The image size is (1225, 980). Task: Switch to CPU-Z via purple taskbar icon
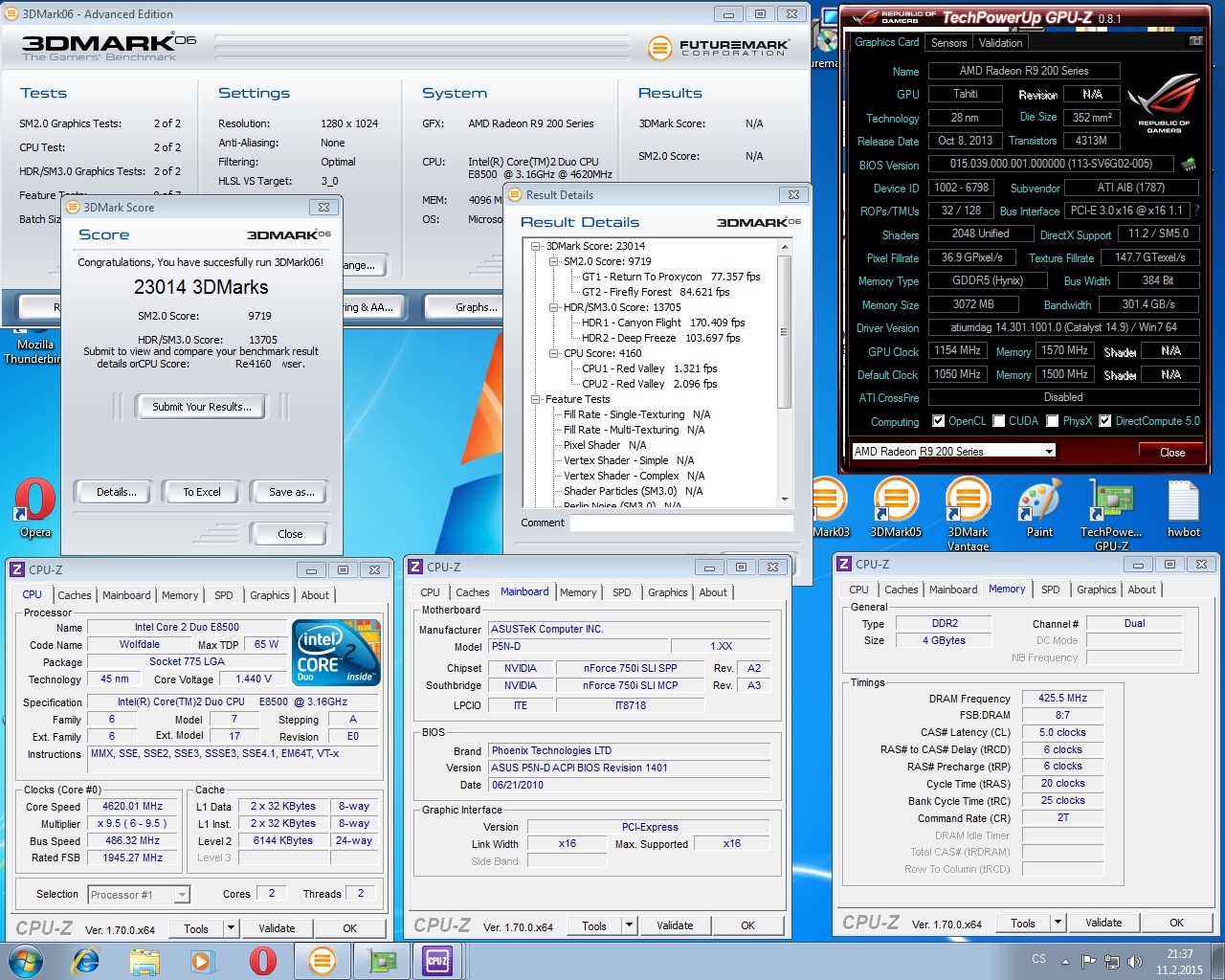(x=438, y=960)
